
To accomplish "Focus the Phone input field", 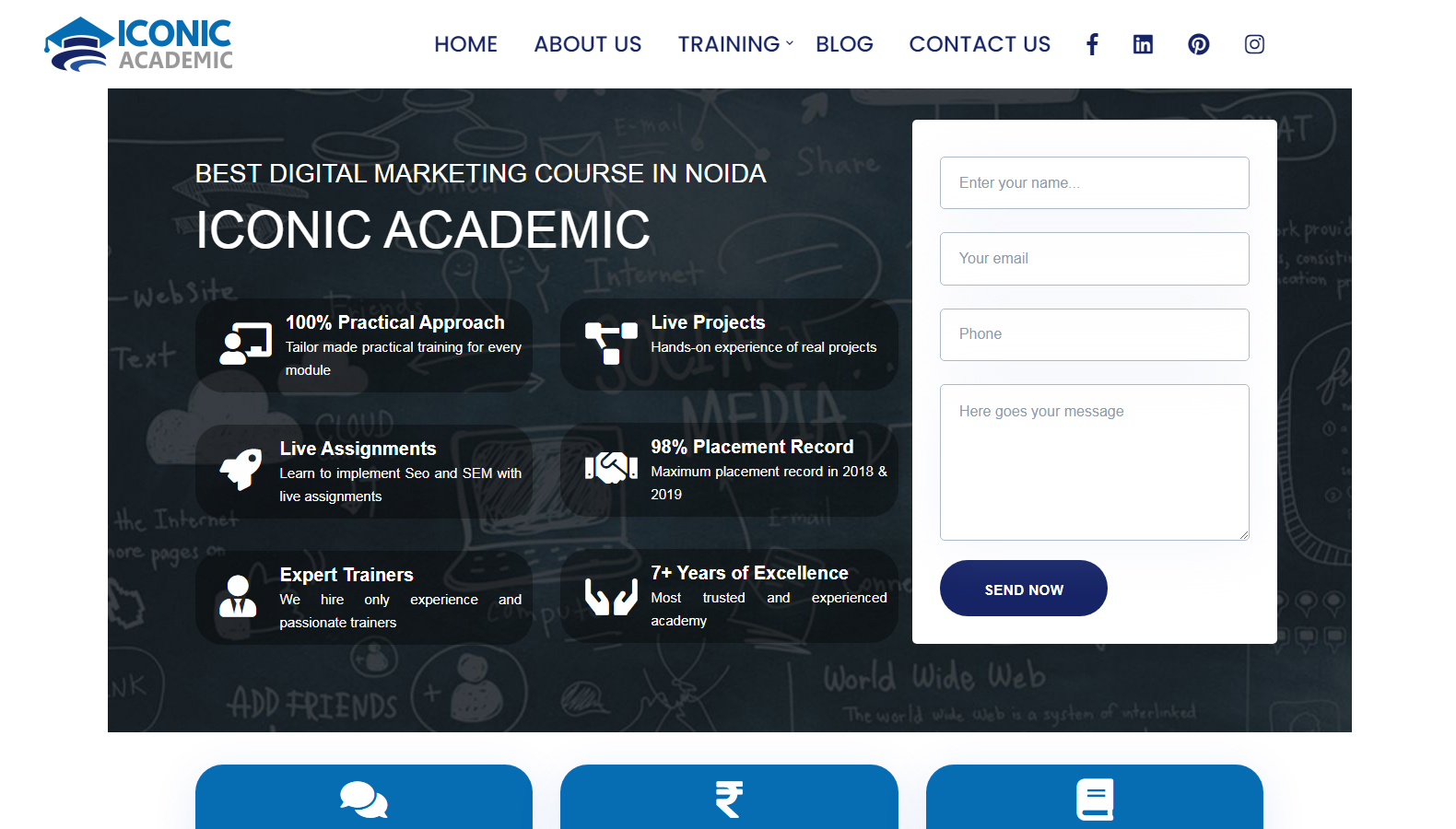I will point(1095,334).
